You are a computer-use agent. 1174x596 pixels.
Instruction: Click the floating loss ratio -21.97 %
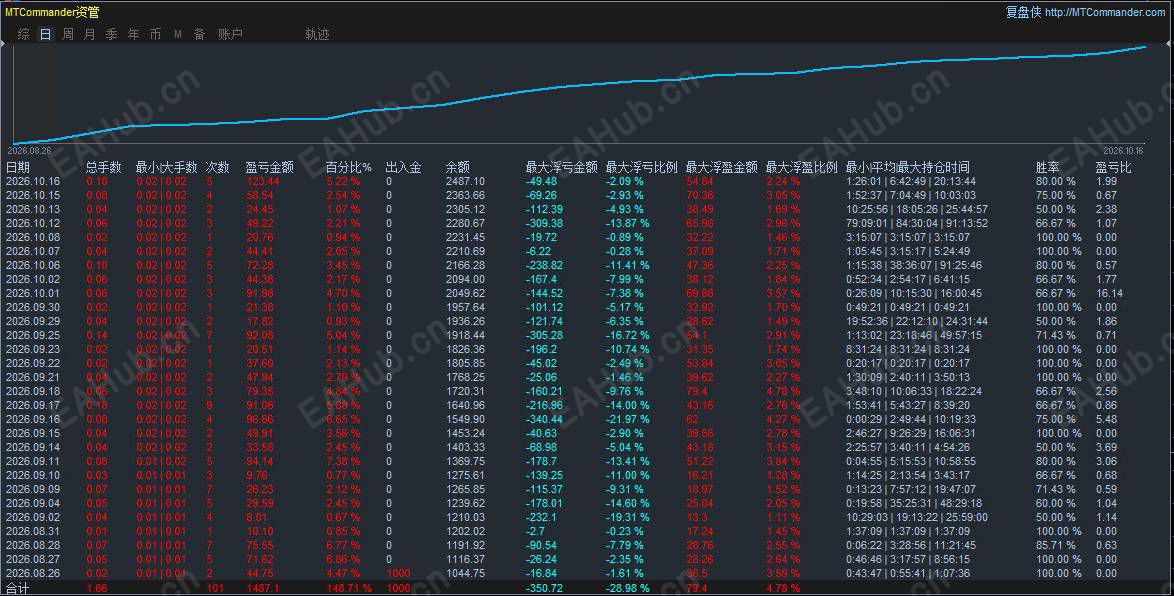click(x=627, y=419)
